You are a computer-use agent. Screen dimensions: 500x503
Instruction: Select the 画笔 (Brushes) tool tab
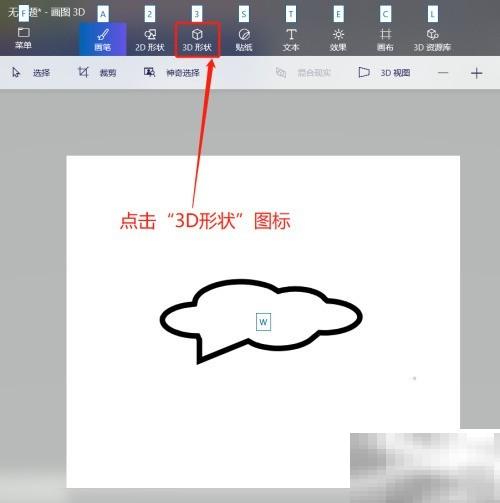click(103, 39)
